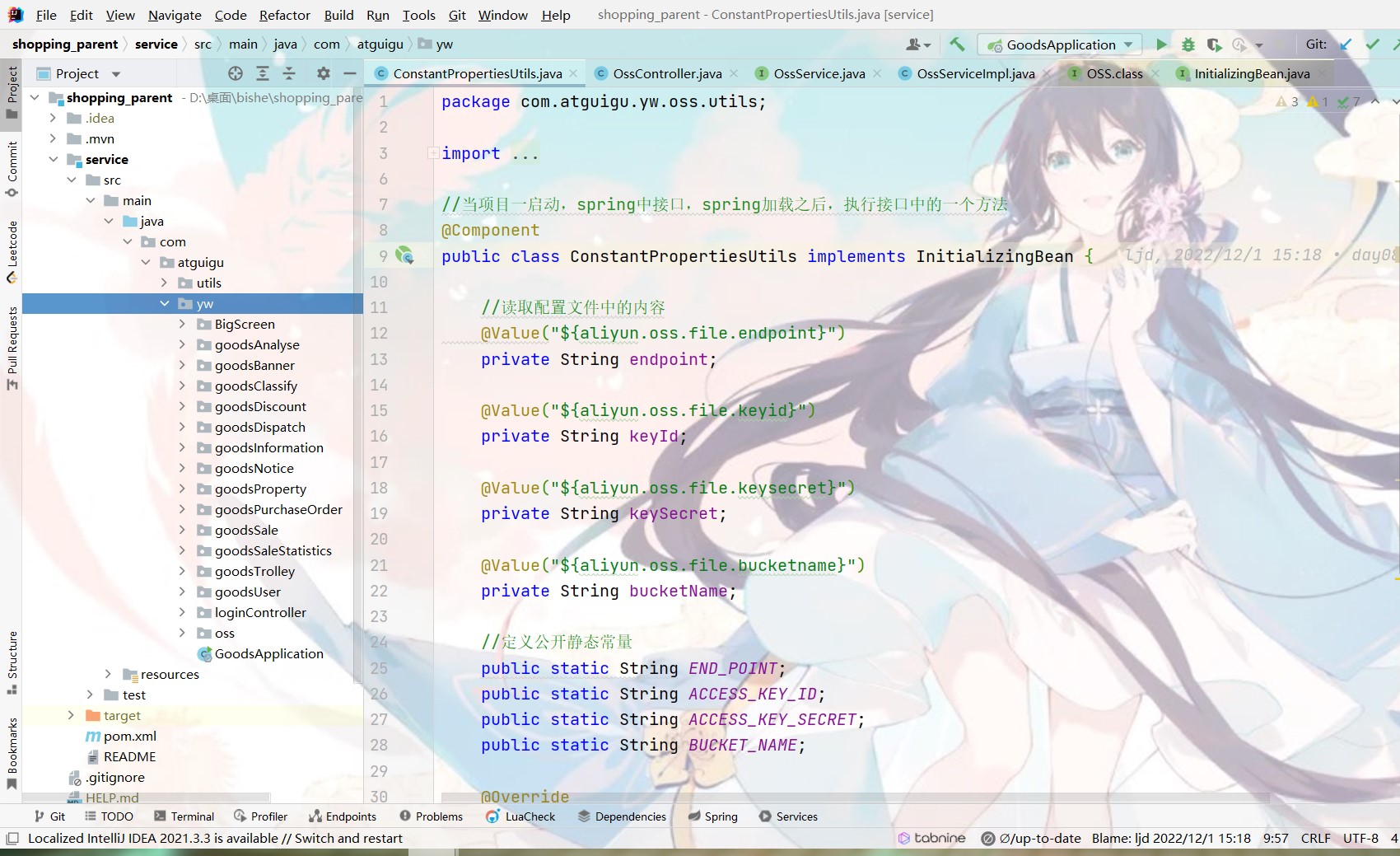1400x856 pixels.
Task: Open the Terminal tool window
Action: click(184, 816)
